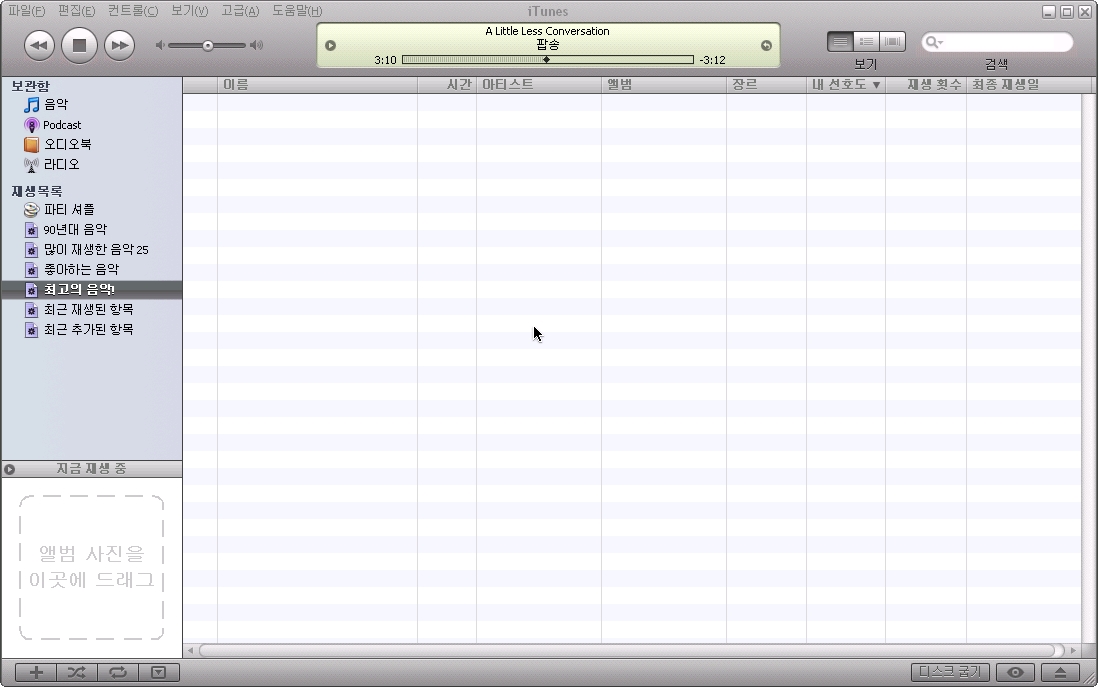Close the iTunes window
The width and height of the screenshot is (1098, 687).
(x=1084, y=12)
